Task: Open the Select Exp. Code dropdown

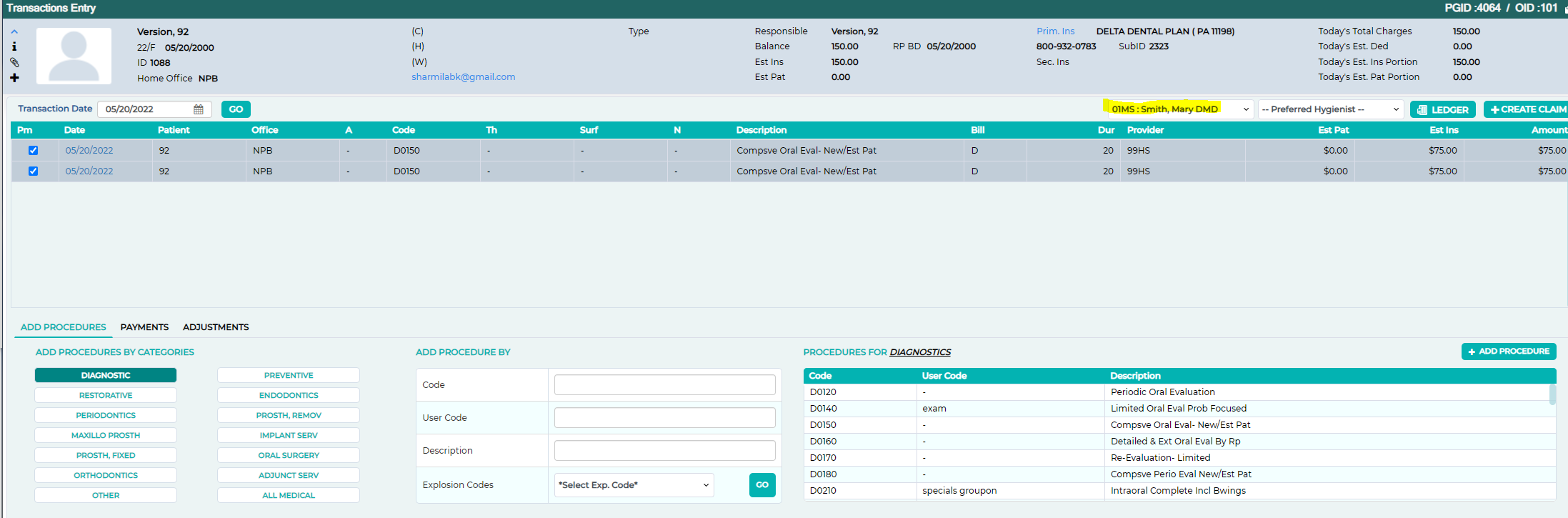Action: pos(634,485)
